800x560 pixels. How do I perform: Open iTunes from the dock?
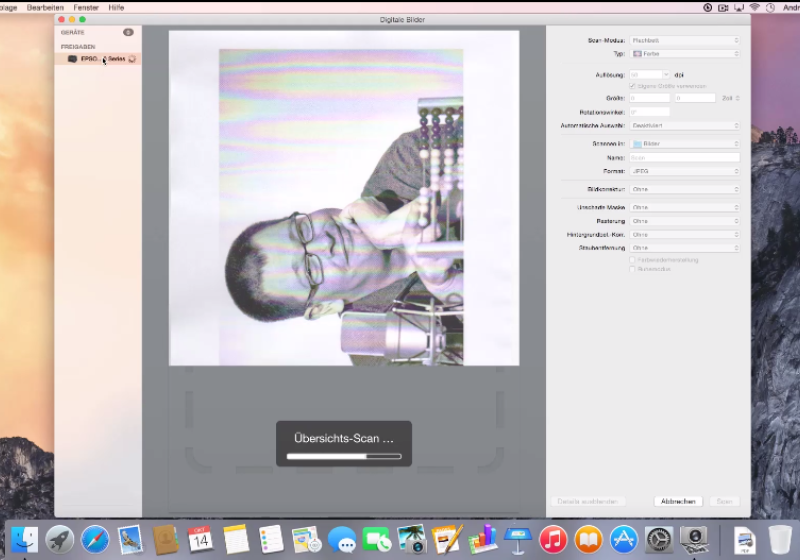pyautogui.click(x=553, y=539)
